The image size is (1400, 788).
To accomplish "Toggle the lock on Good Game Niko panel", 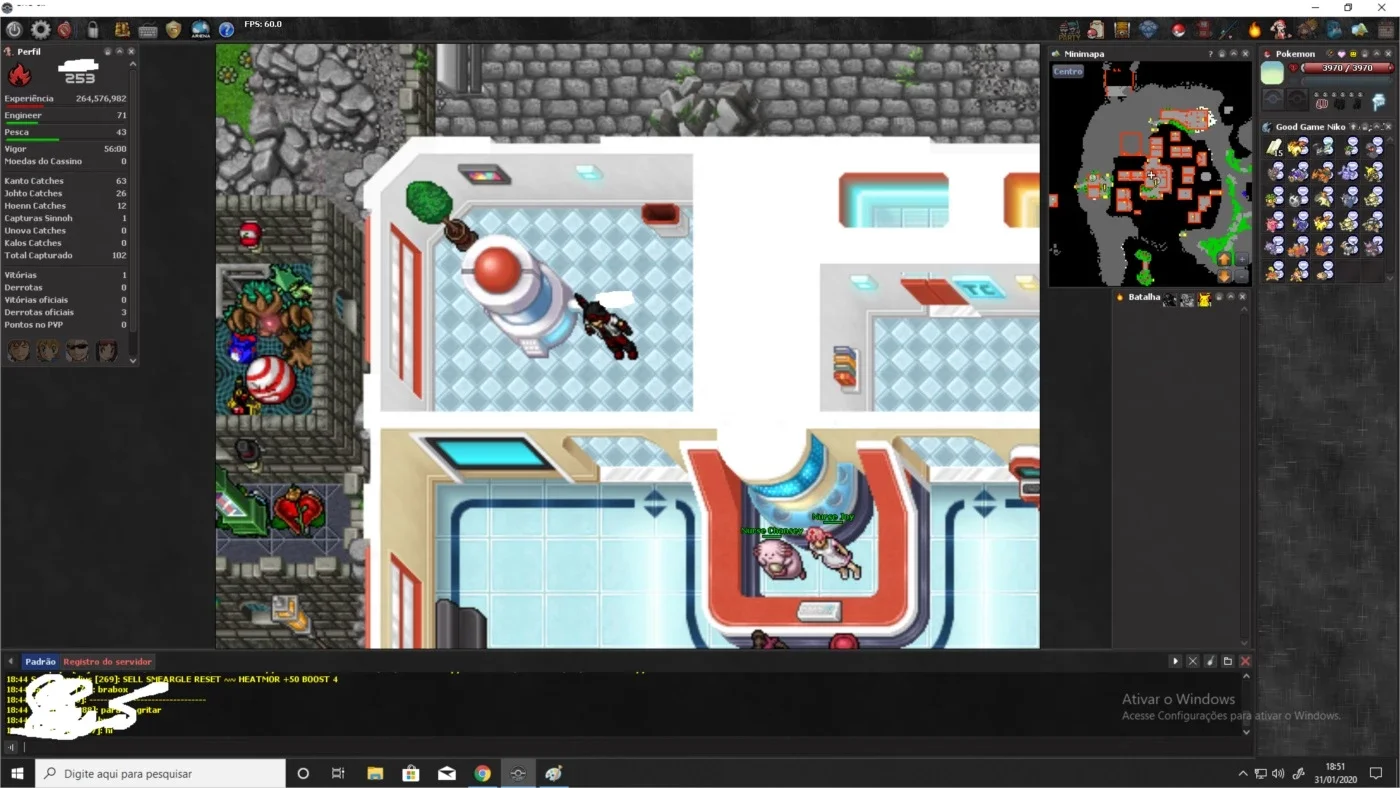I will (x=1365, y=127).
